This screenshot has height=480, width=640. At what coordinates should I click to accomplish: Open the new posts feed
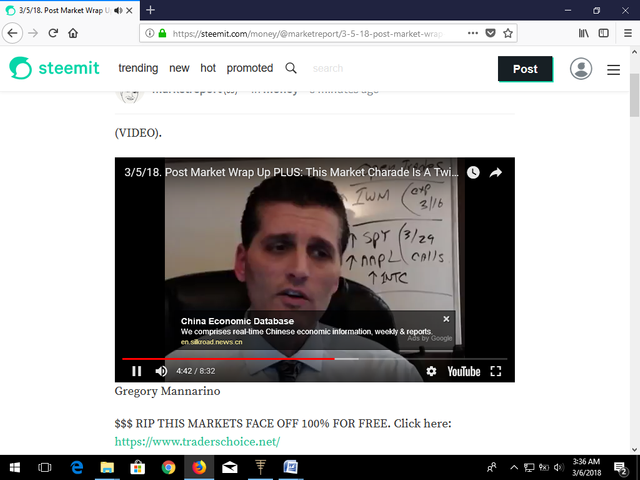click(179, 68)
